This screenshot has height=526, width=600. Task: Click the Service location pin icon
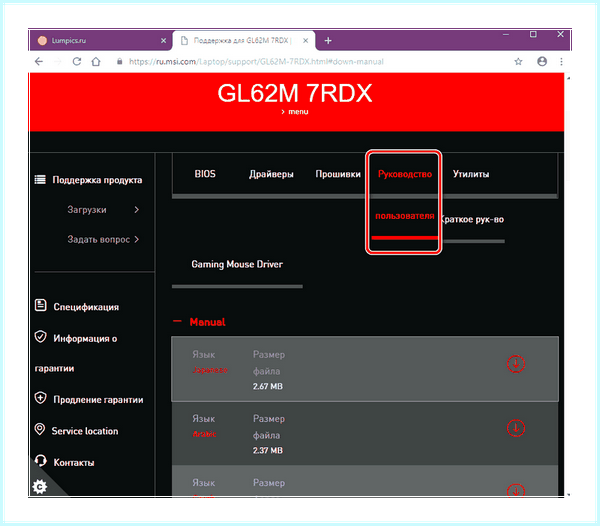tap(40, 429)
